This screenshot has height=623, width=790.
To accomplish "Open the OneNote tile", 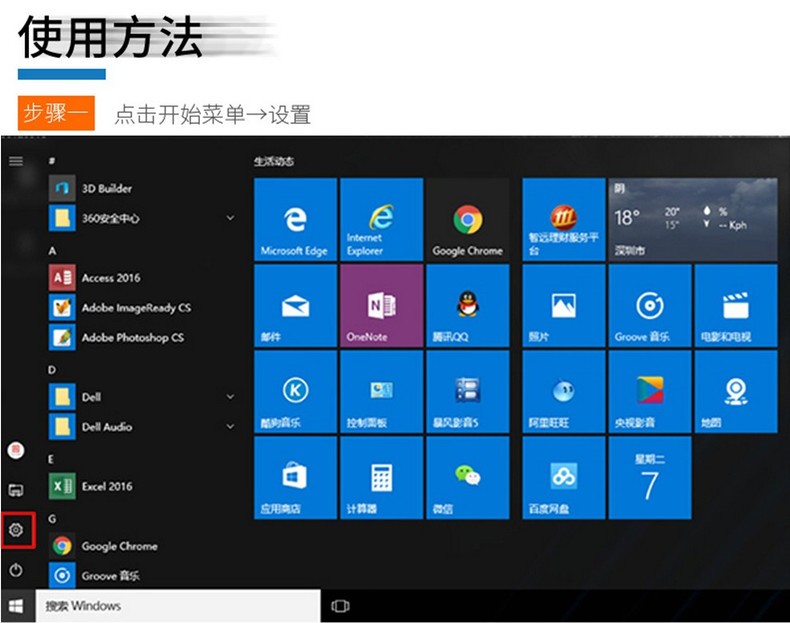I will [381, 306].
